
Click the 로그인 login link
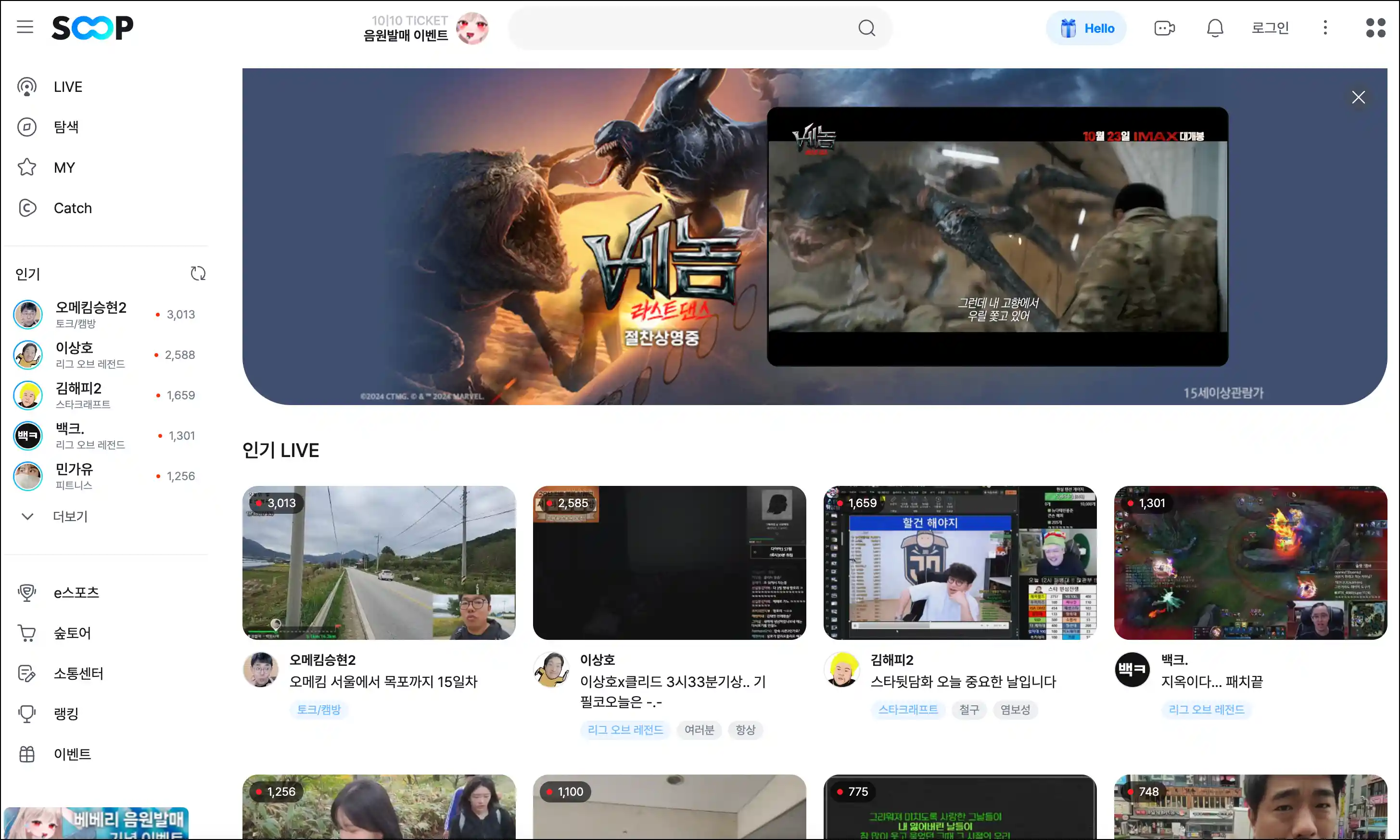(x=1270, y=28)
